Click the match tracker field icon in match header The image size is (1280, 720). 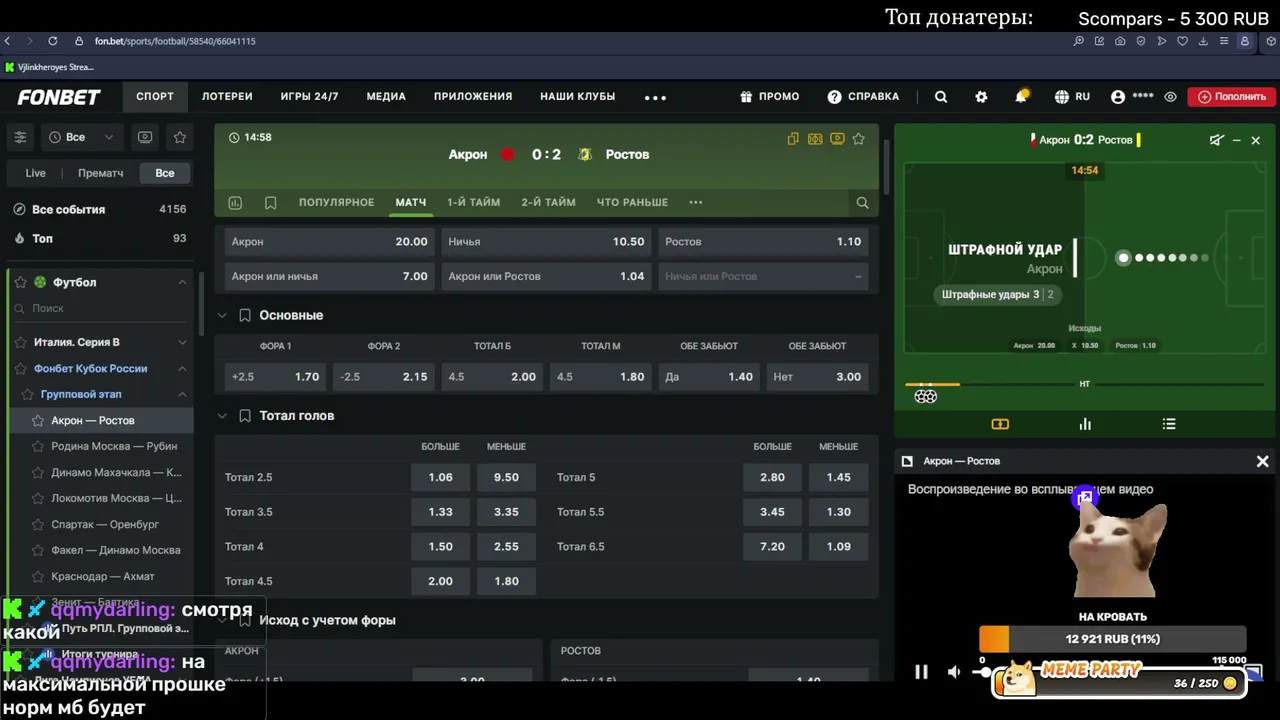tap(815, 139)
